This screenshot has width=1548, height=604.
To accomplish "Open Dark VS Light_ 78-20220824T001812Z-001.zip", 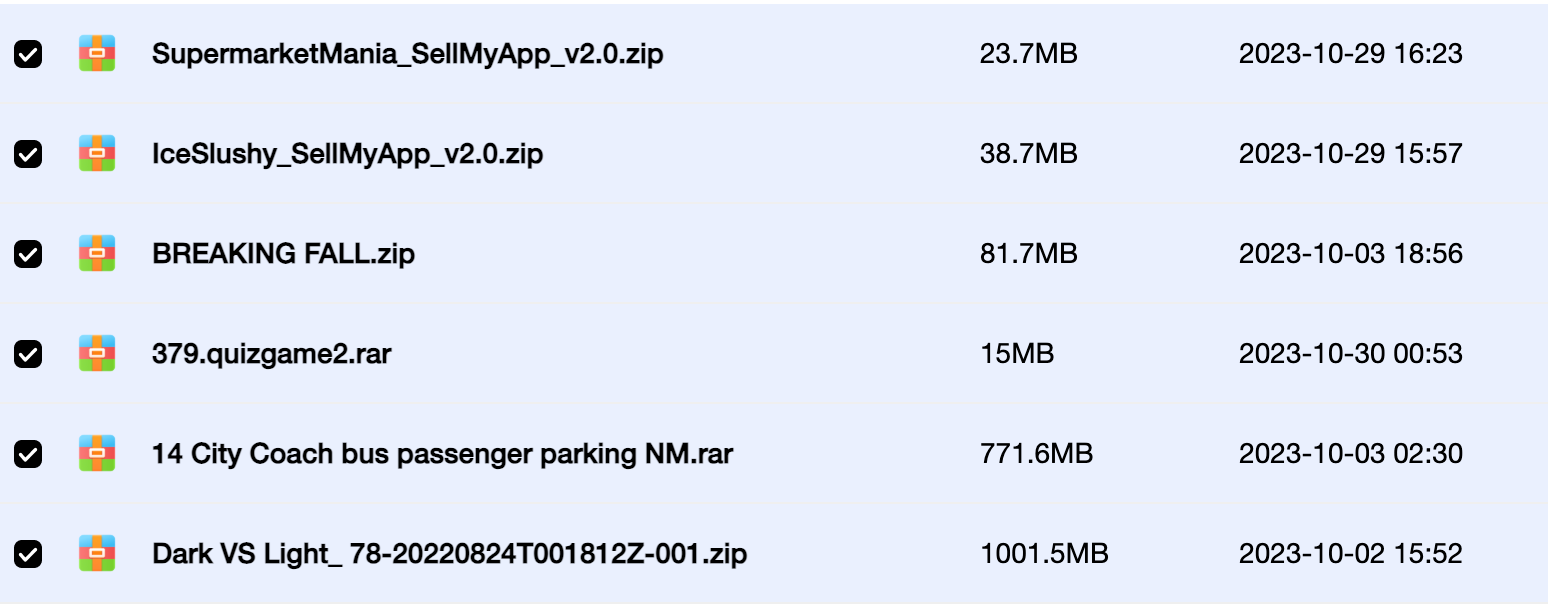I will point(449,554).
